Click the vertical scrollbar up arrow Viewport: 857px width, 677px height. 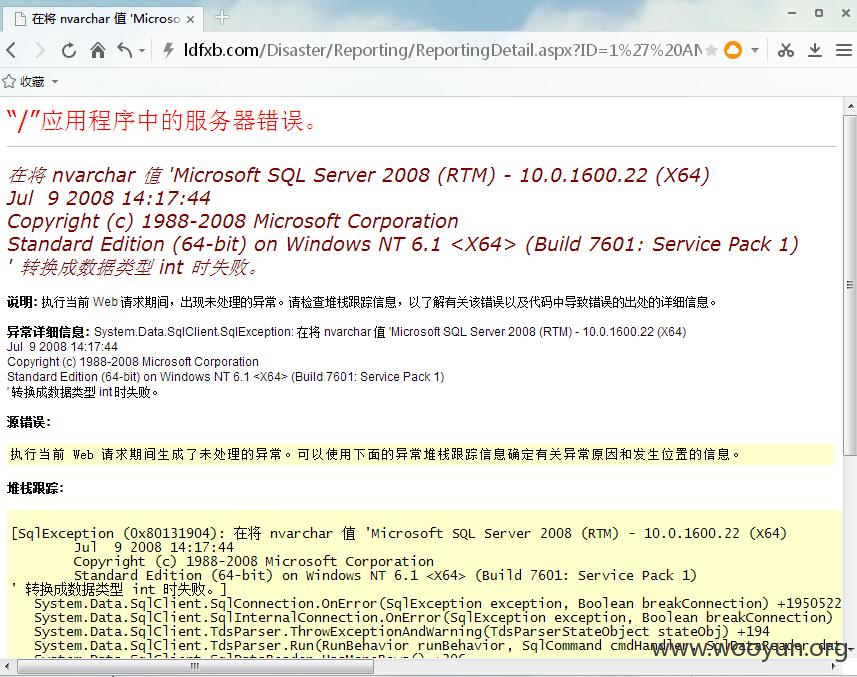point(850,106)
